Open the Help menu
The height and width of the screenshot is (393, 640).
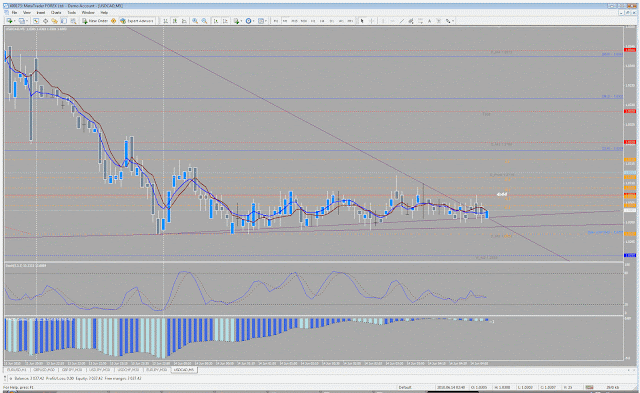[104, 13]
